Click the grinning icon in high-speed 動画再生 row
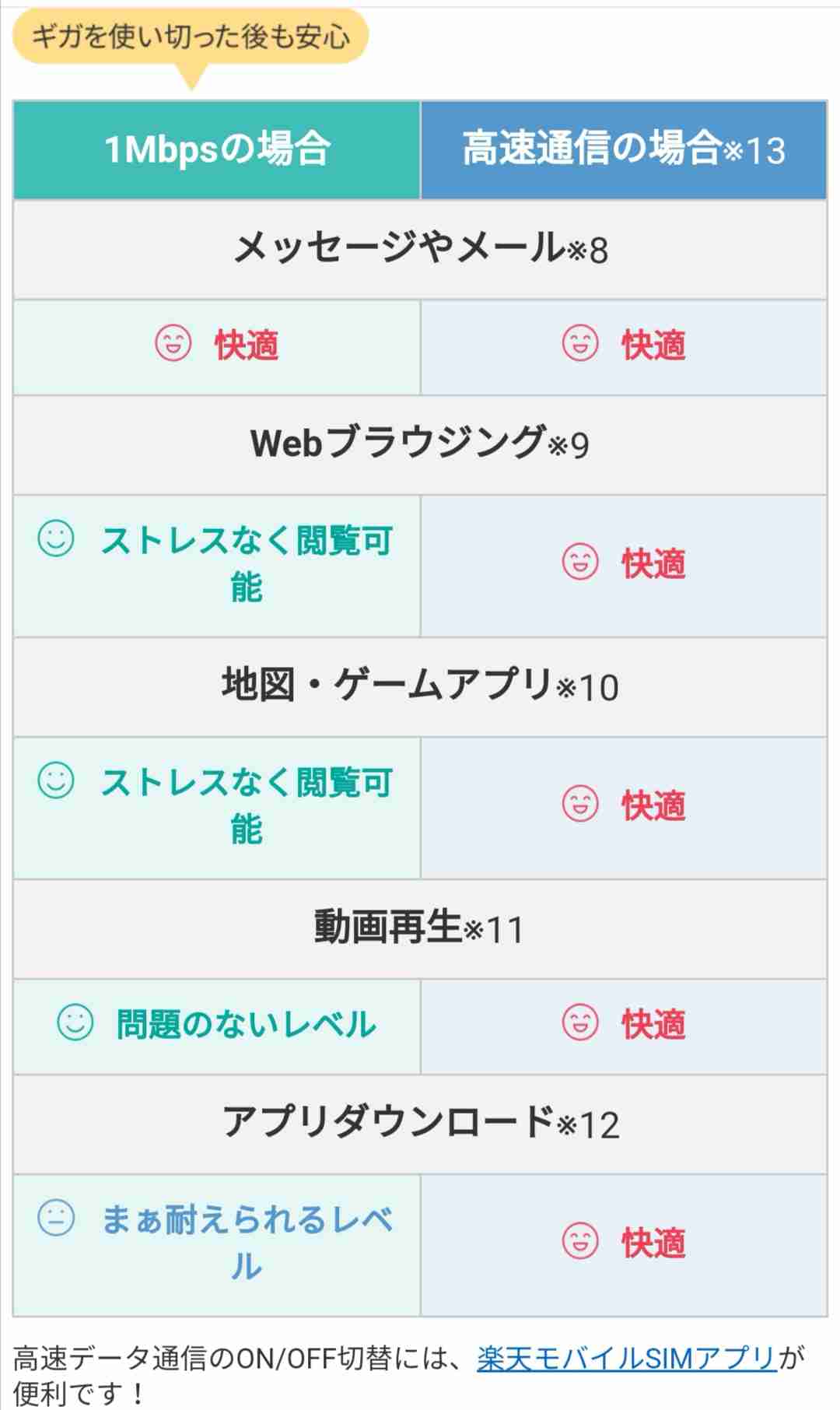The image size is (840, 1410). [x=580, y=1022]
